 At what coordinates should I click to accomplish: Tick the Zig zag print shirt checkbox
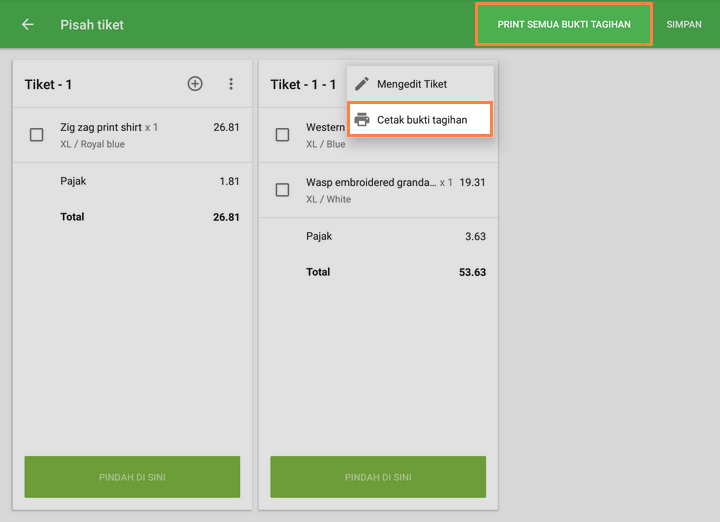[x=37, y=135]
